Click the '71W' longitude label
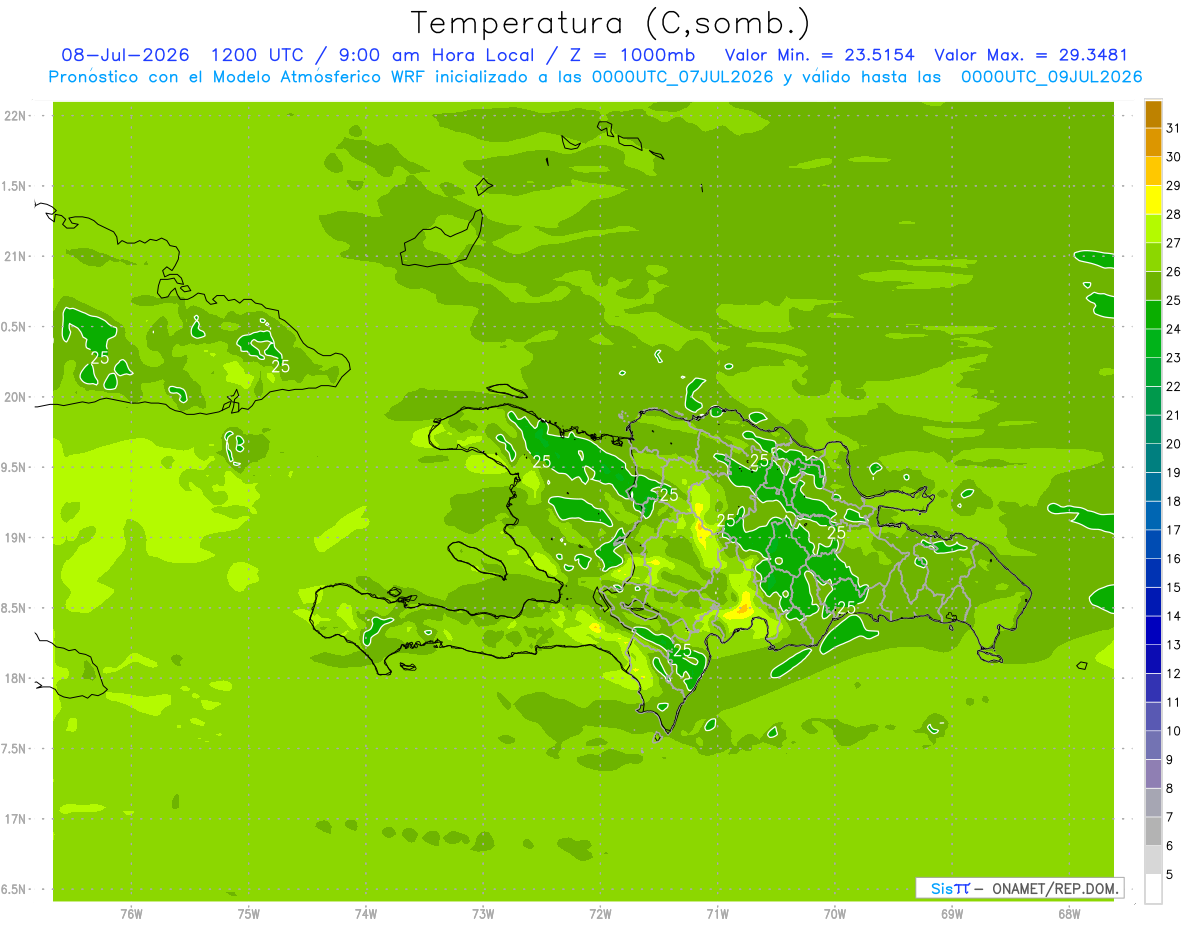Image resolution: width=1200 pixels, height=927 pixels. [717, 914]
